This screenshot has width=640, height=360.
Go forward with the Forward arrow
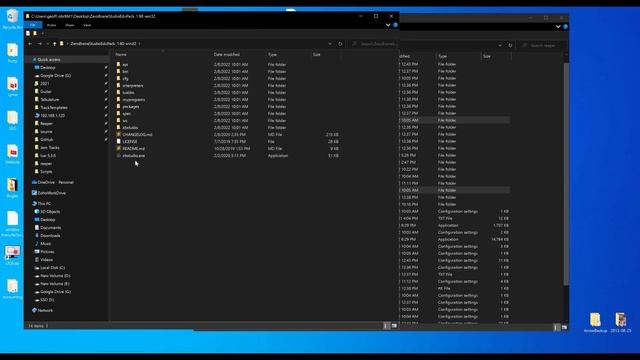tap(39, 44)
